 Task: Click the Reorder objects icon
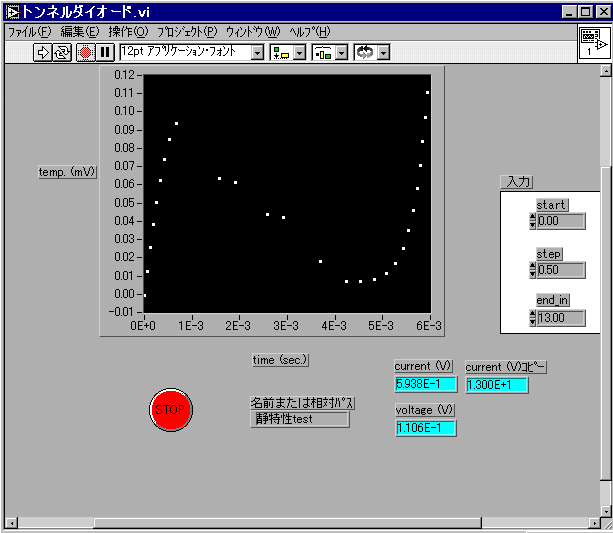(365, 52)
